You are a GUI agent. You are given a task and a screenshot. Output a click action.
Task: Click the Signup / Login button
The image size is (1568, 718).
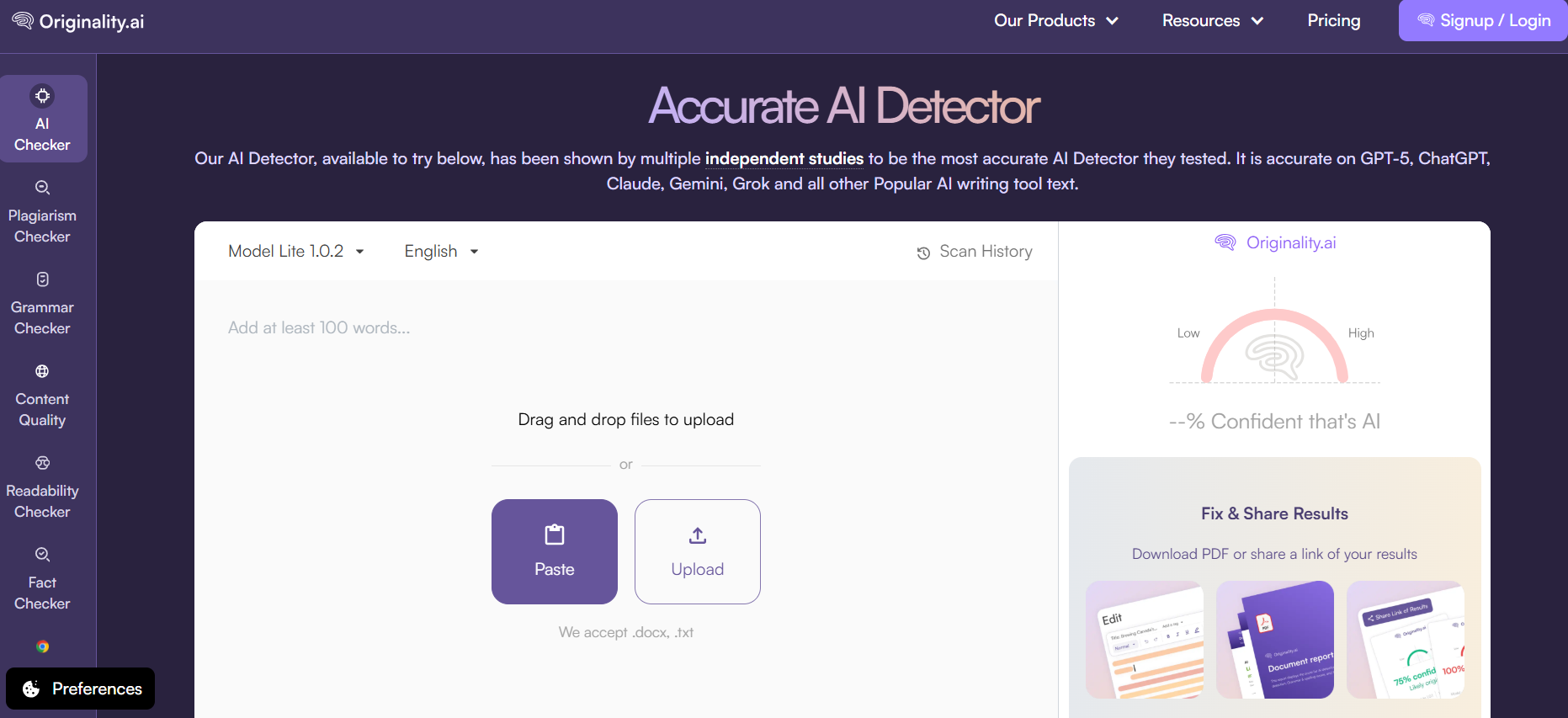coord(1483,20)
